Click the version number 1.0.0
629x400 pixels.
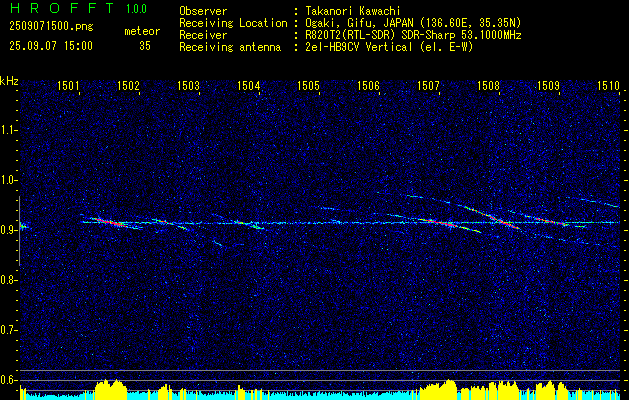136,9
